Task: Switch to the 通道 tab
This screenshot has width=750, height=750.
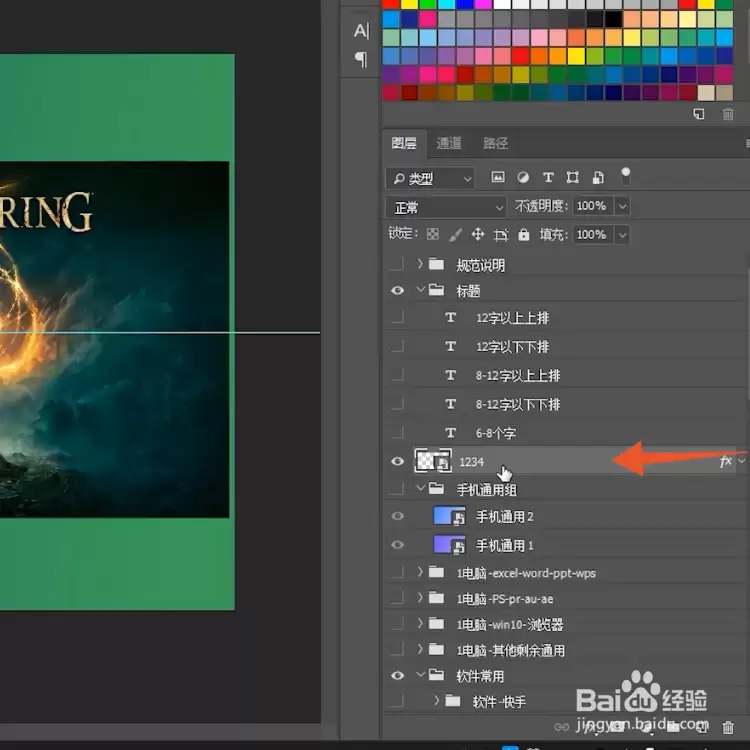Action: [449, 143]
